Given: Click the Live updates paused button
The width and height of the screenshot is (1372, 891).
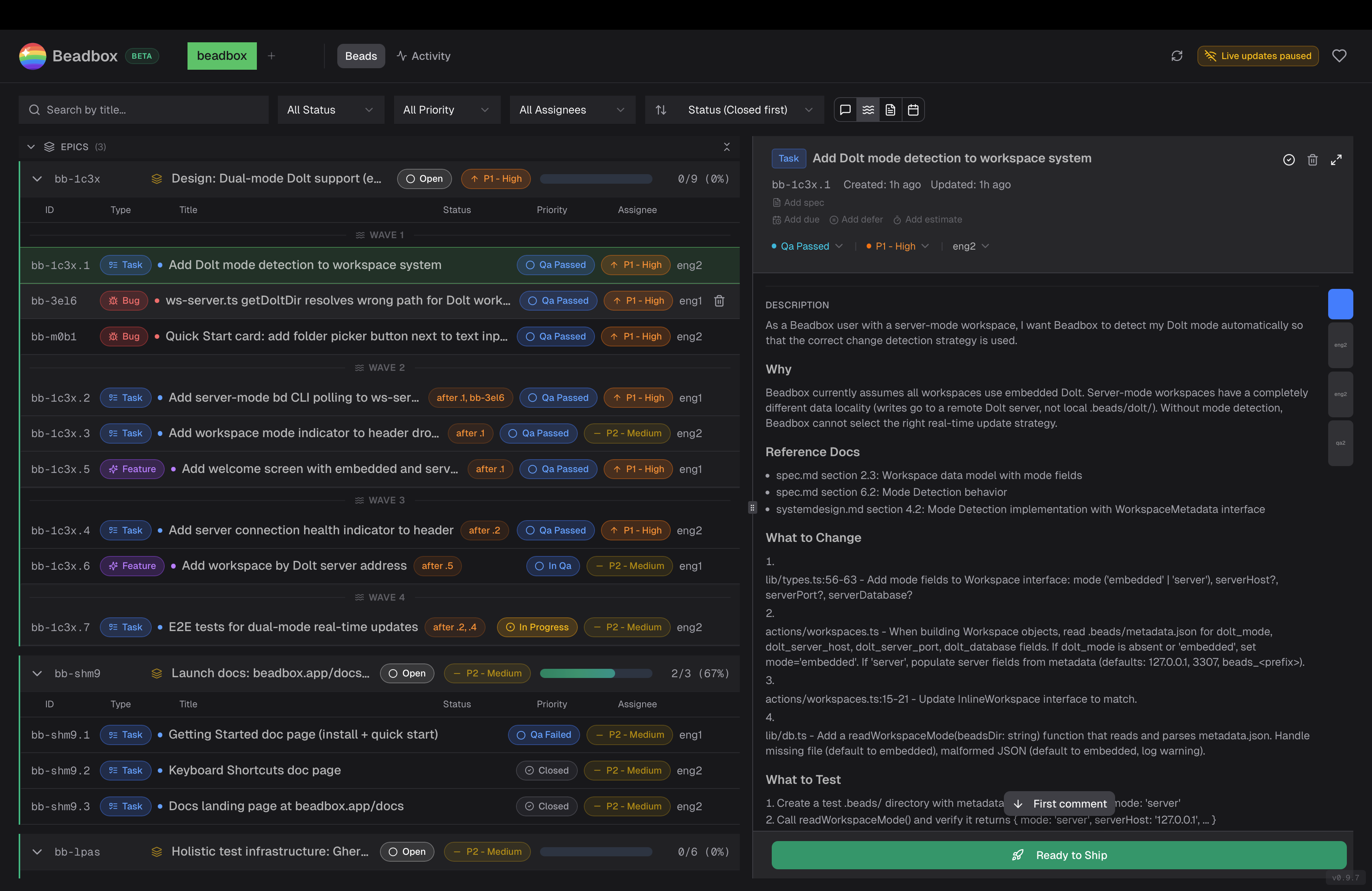Looking at the screenshot, I should click(x=1257, y=56).
